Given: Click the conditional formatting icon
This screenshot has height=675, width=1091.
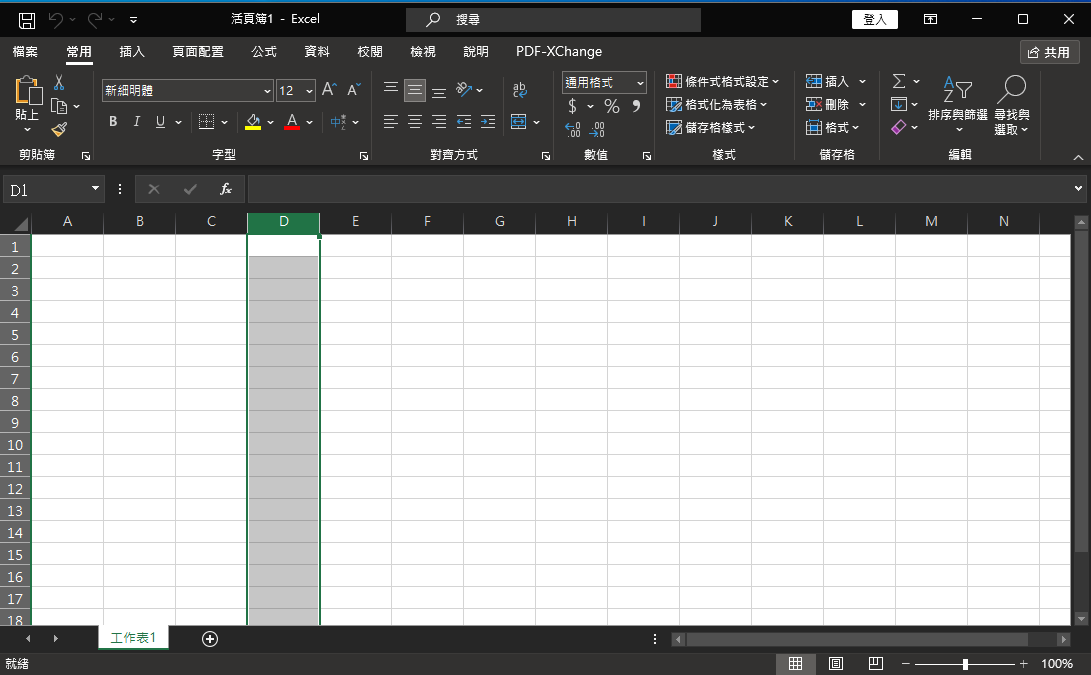Looking at the screenshot, I should pos(675,81).
